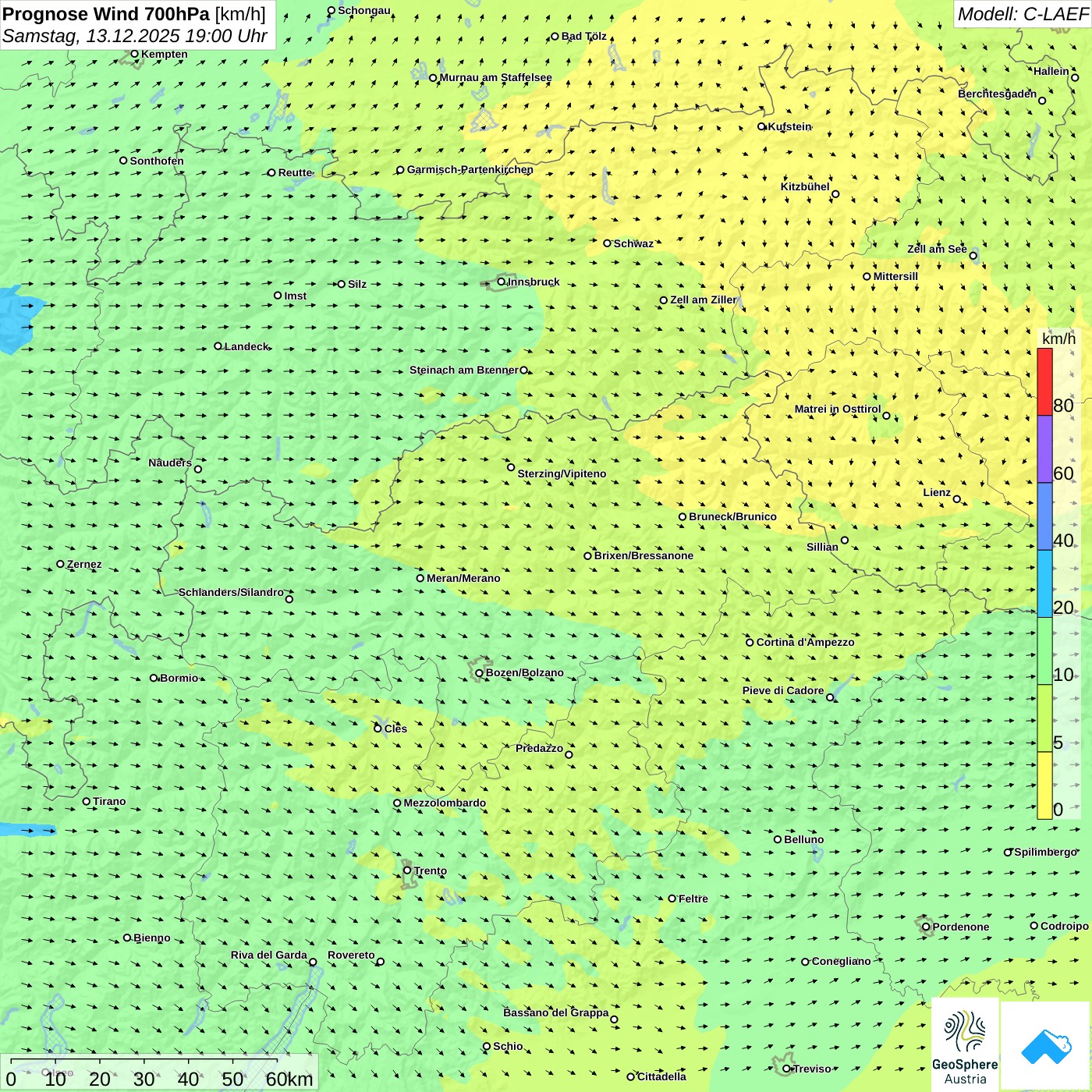Click the Matrei in Osttirol label

point(838,409)
